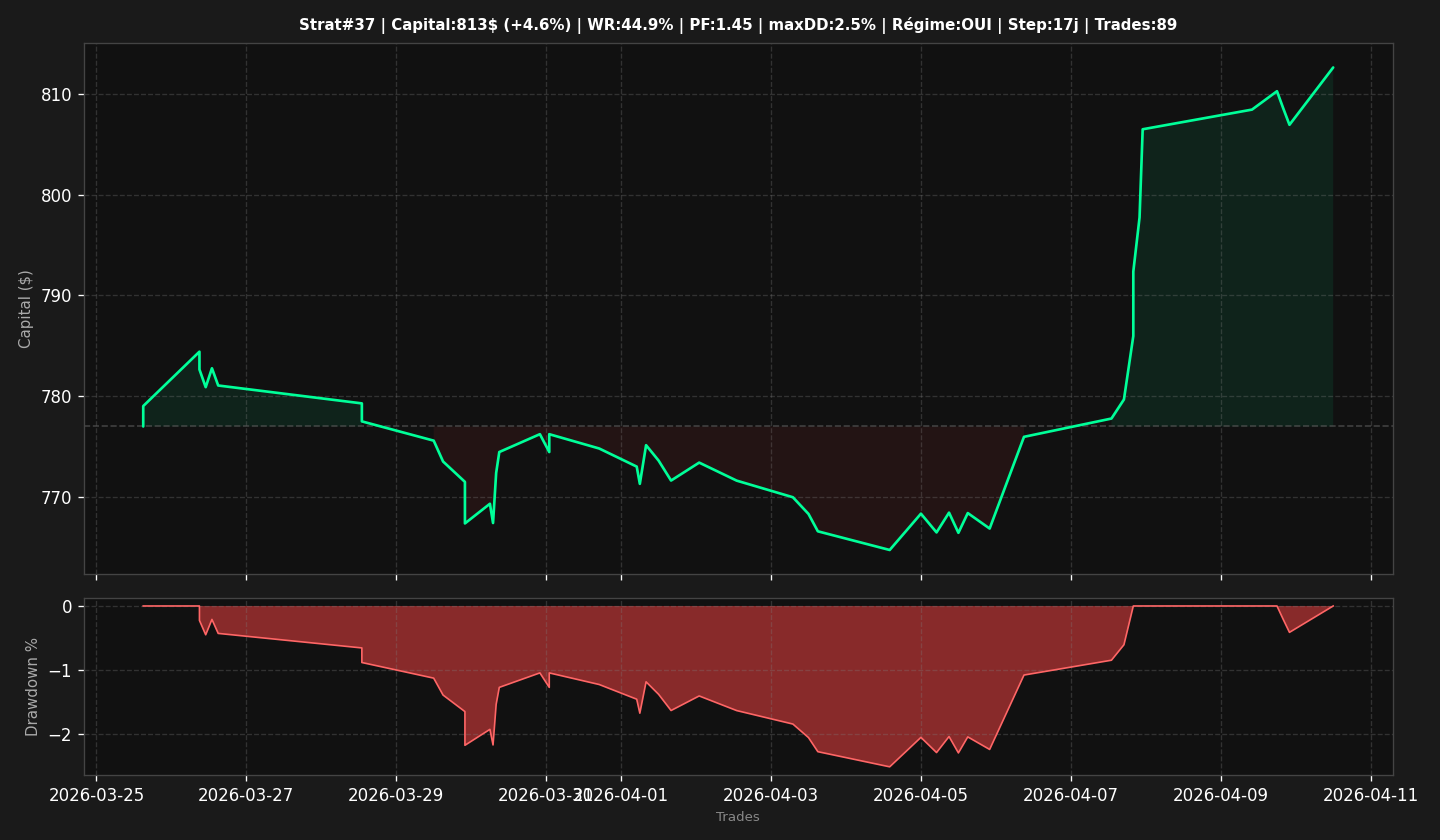Click the −2 tick on the drawdown axis
The image size is (1440, 840).
point(60,735)
